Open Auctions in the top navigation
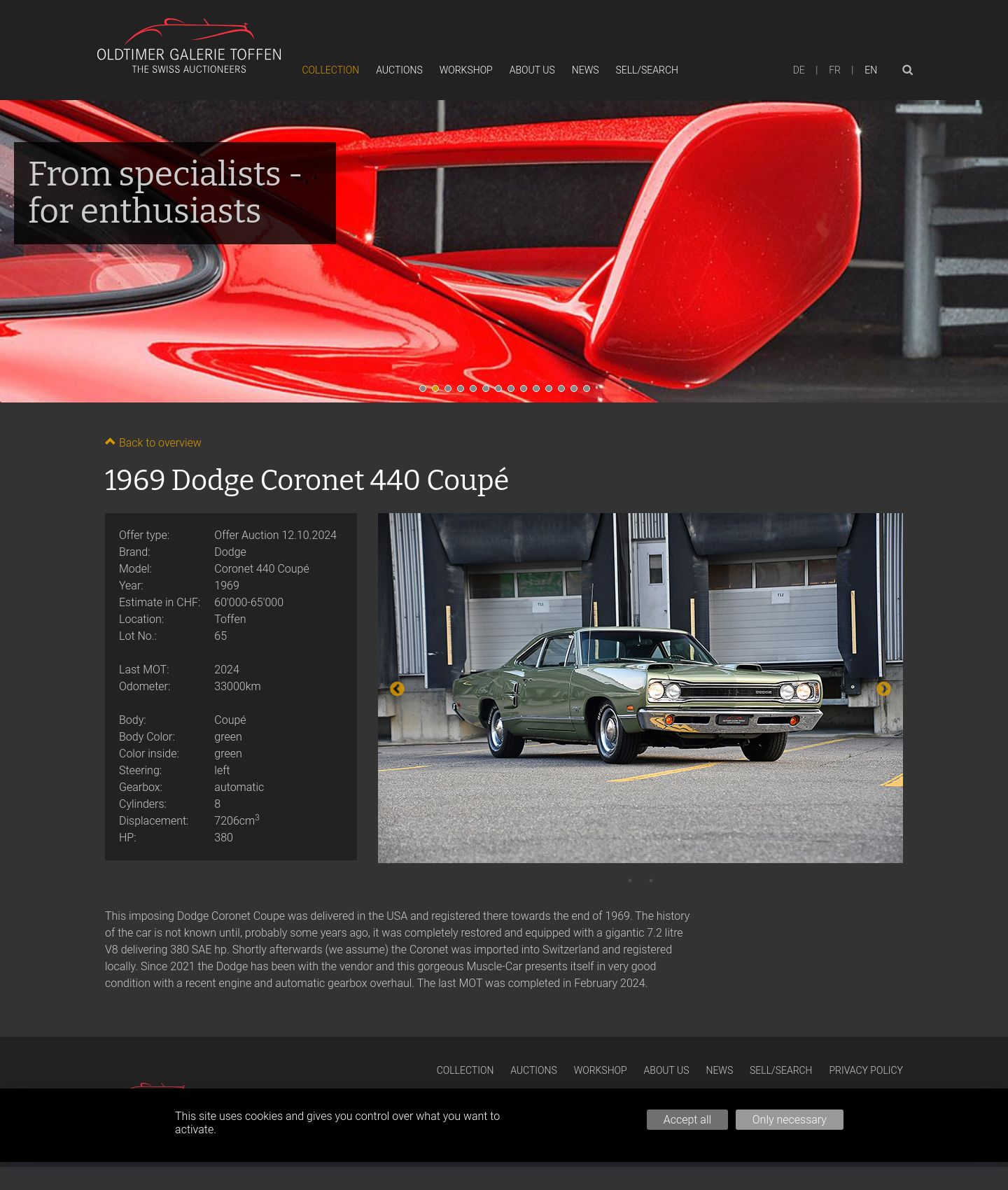The width and height of the screenshot is (1008, 1190). point(399,70)
